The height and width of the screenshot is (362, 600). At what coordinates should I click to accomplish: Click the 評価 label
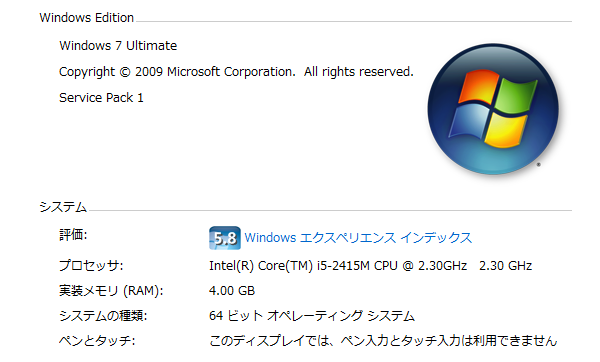73,235
